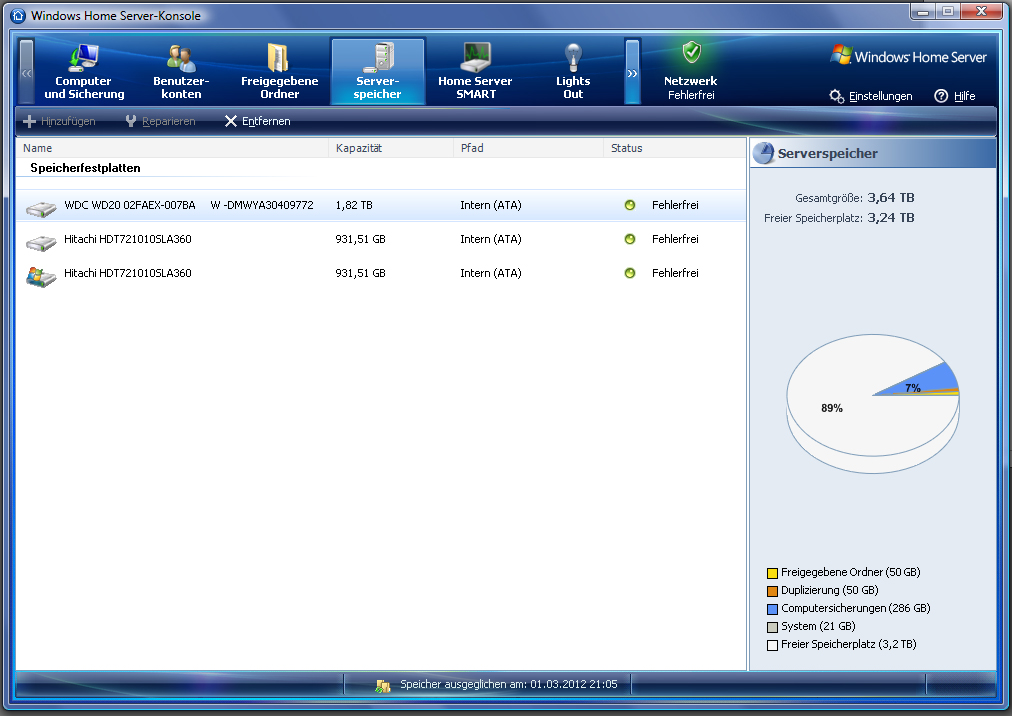The image size is (1012, 716).
Task: Click the drive icon of the 1,82 TB row
Action: 41,208
